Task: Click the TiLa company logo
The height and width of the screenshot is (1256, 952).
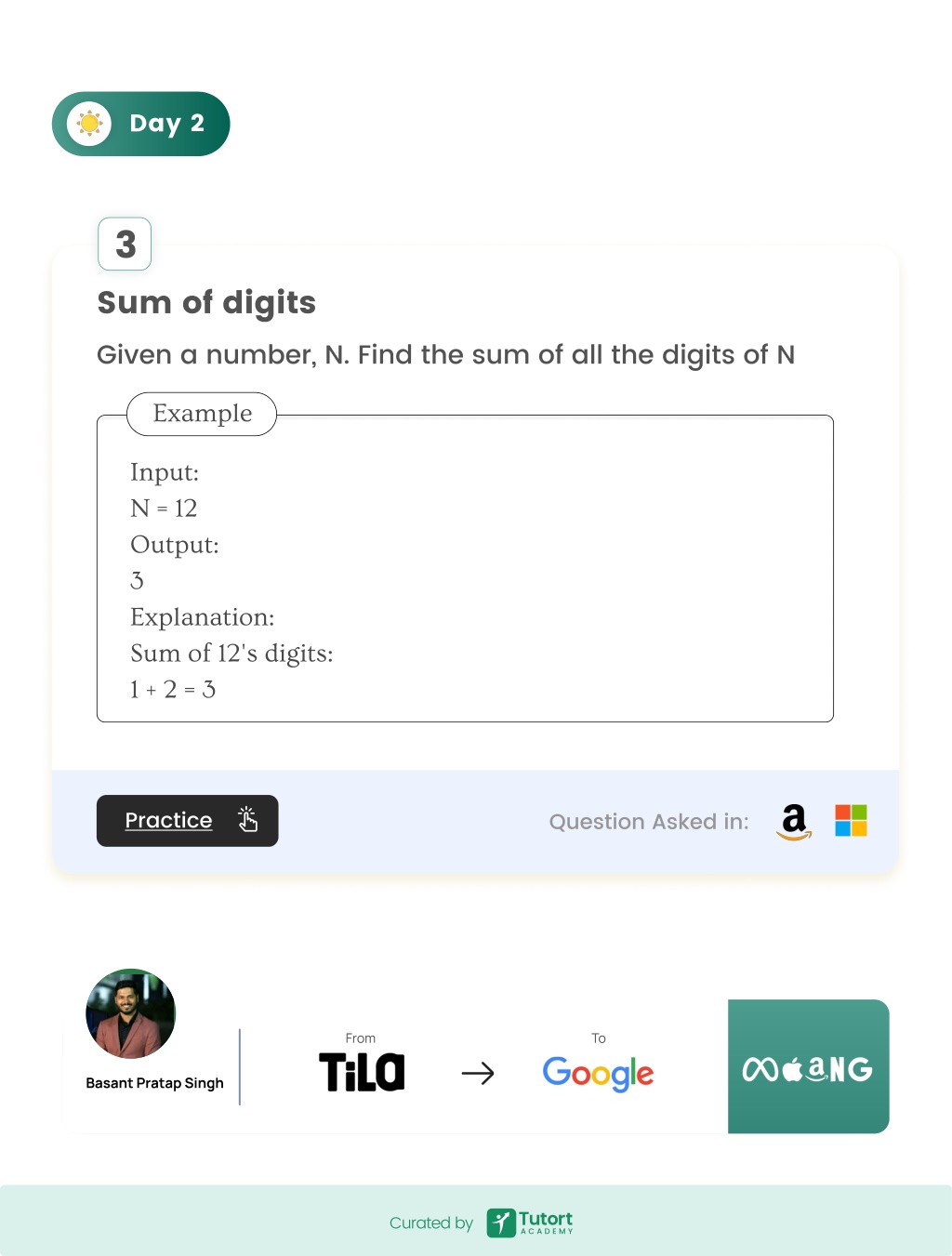Action: 362,1072
